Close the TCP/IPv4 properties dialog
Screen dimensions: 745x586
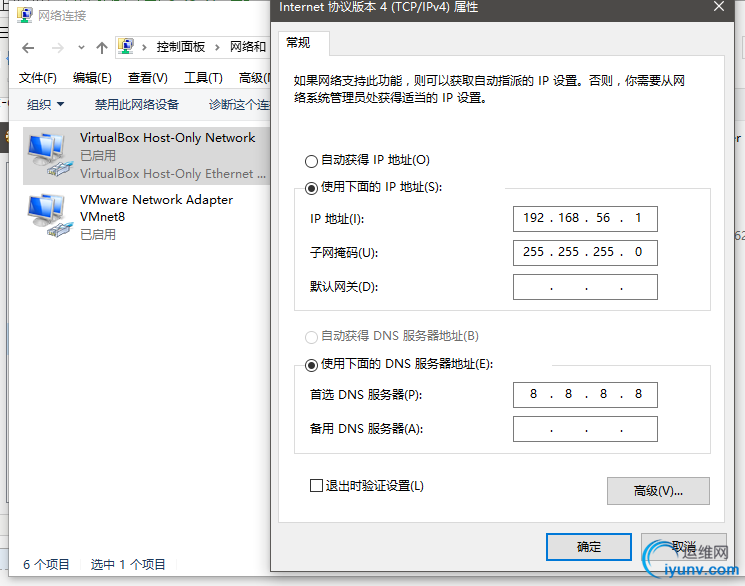(719, 7)
